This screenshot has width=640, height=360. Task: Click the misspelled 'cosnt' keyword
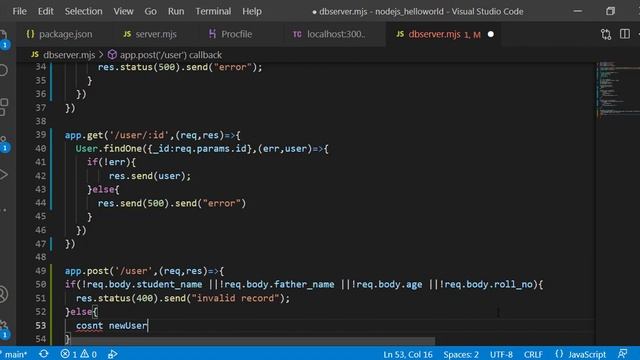click(x=89, y=325)
